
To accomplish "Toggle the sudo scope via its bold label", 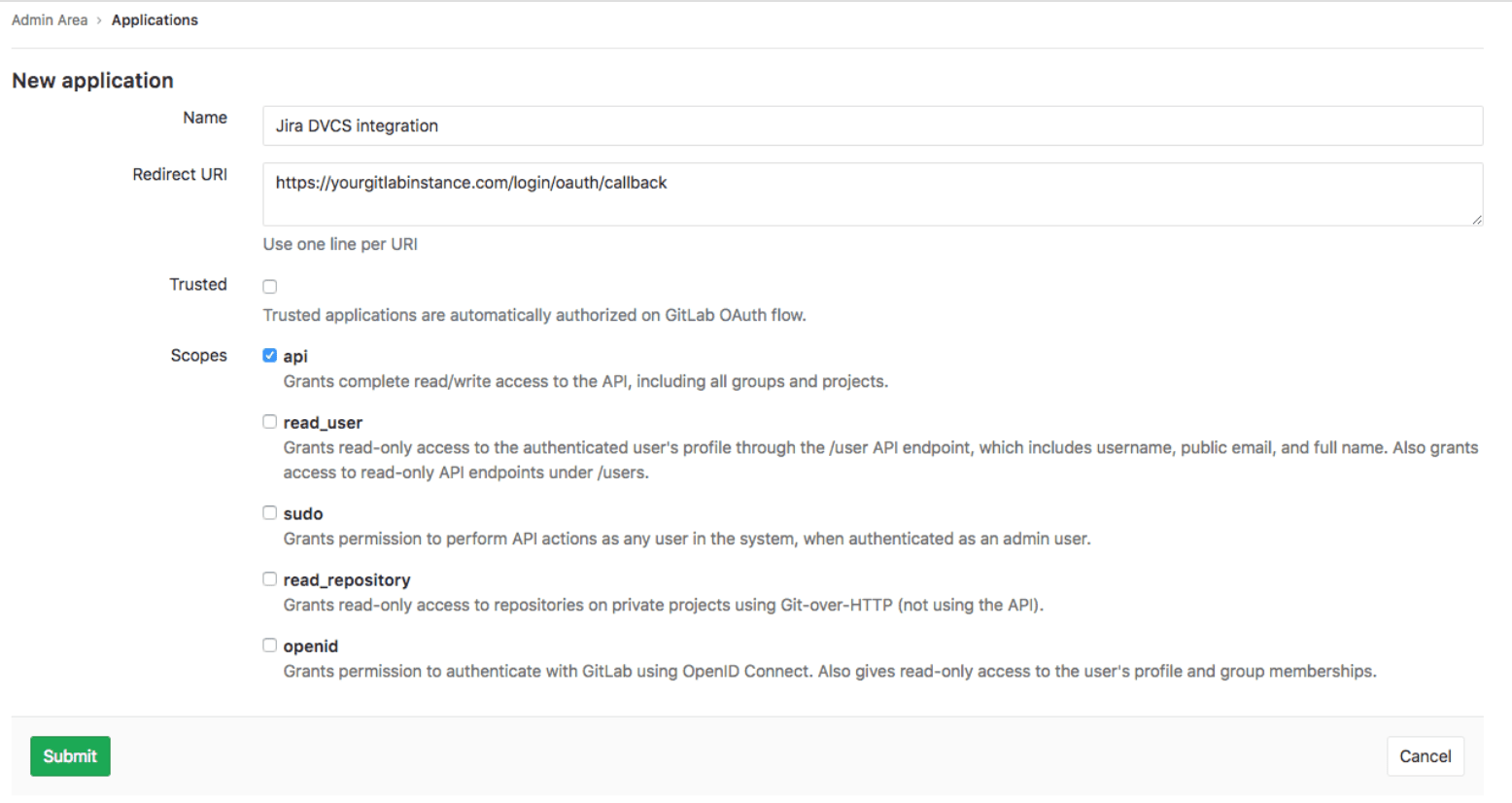I will (302, 512).
